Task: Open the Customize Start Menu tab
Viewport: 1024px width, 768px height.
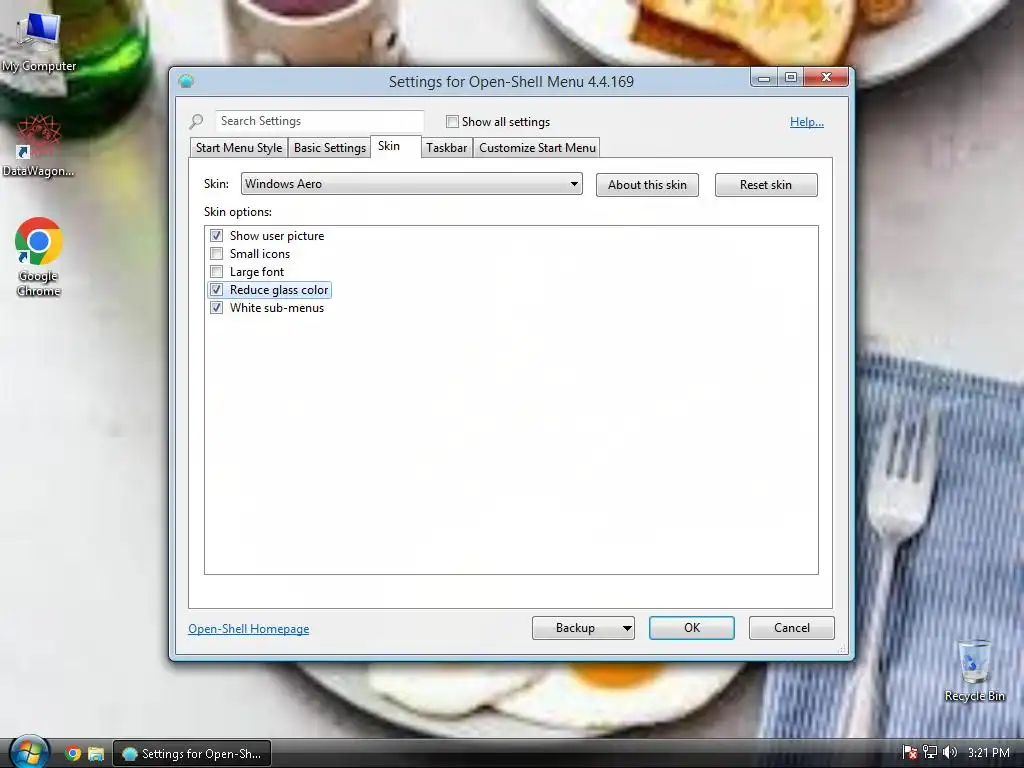Action: (537, 148)
